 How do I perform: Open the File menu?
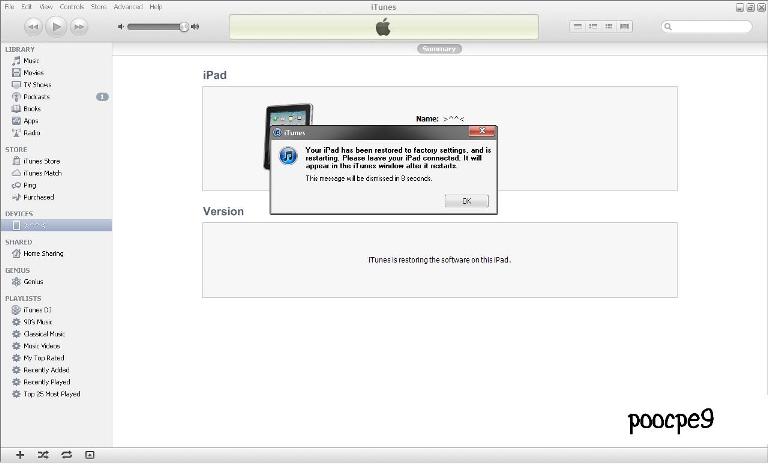point(9,7)
